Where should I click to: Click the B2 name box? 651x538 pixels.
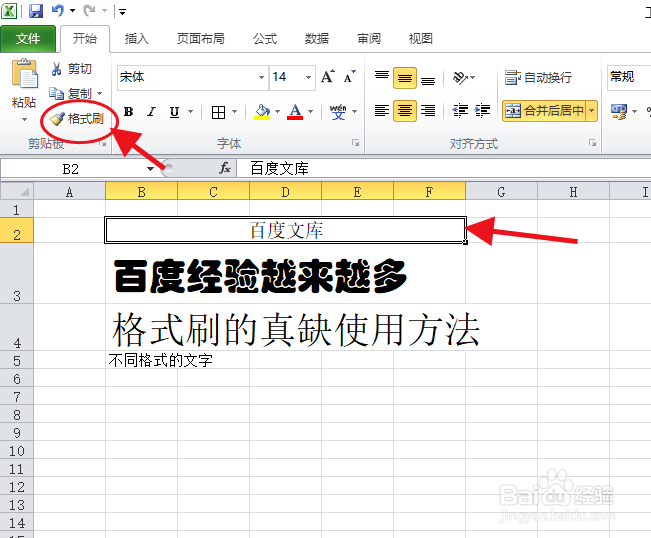71,169
